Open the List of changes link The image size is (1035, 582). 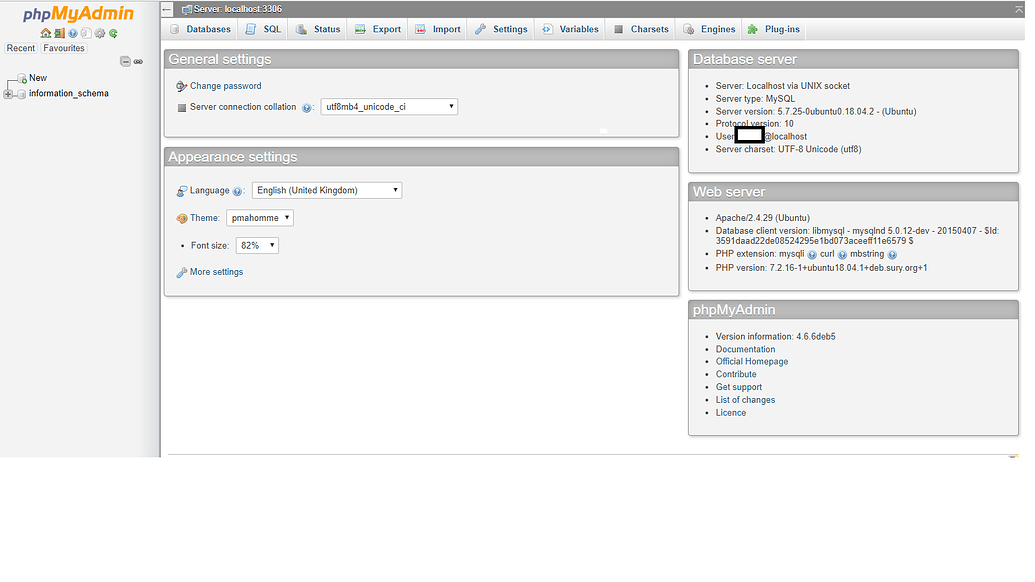[745, 400]
